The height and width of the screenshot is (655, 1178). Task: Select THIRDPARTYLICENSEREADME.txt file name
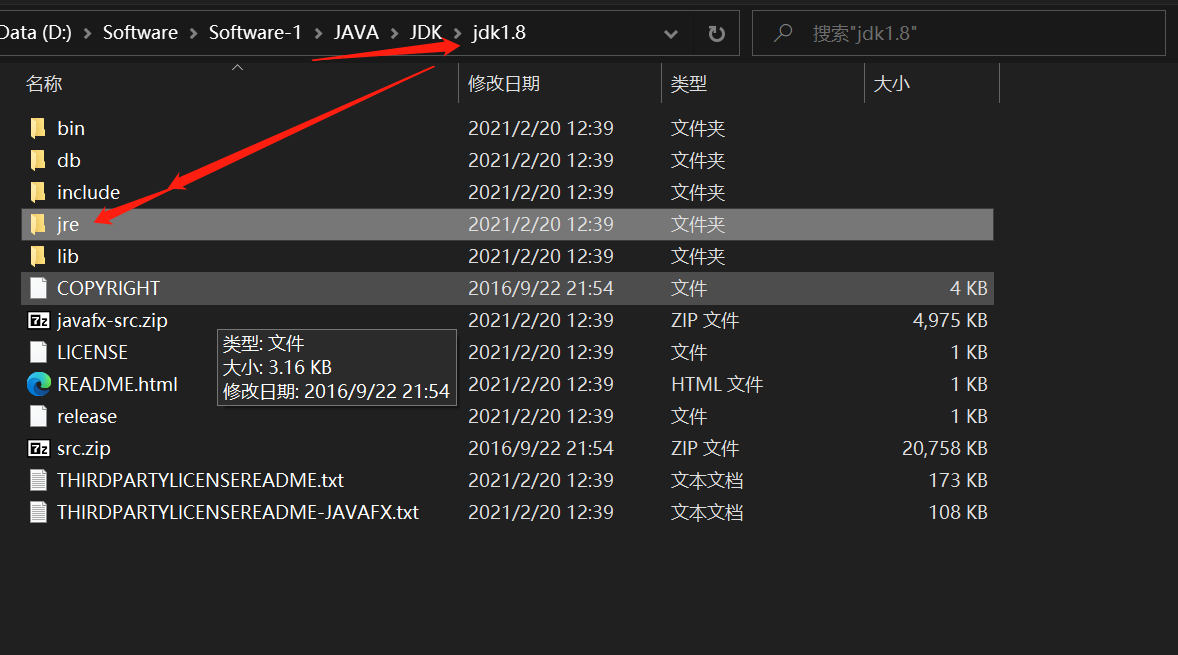pyautogui.click(x=201, y=481)
